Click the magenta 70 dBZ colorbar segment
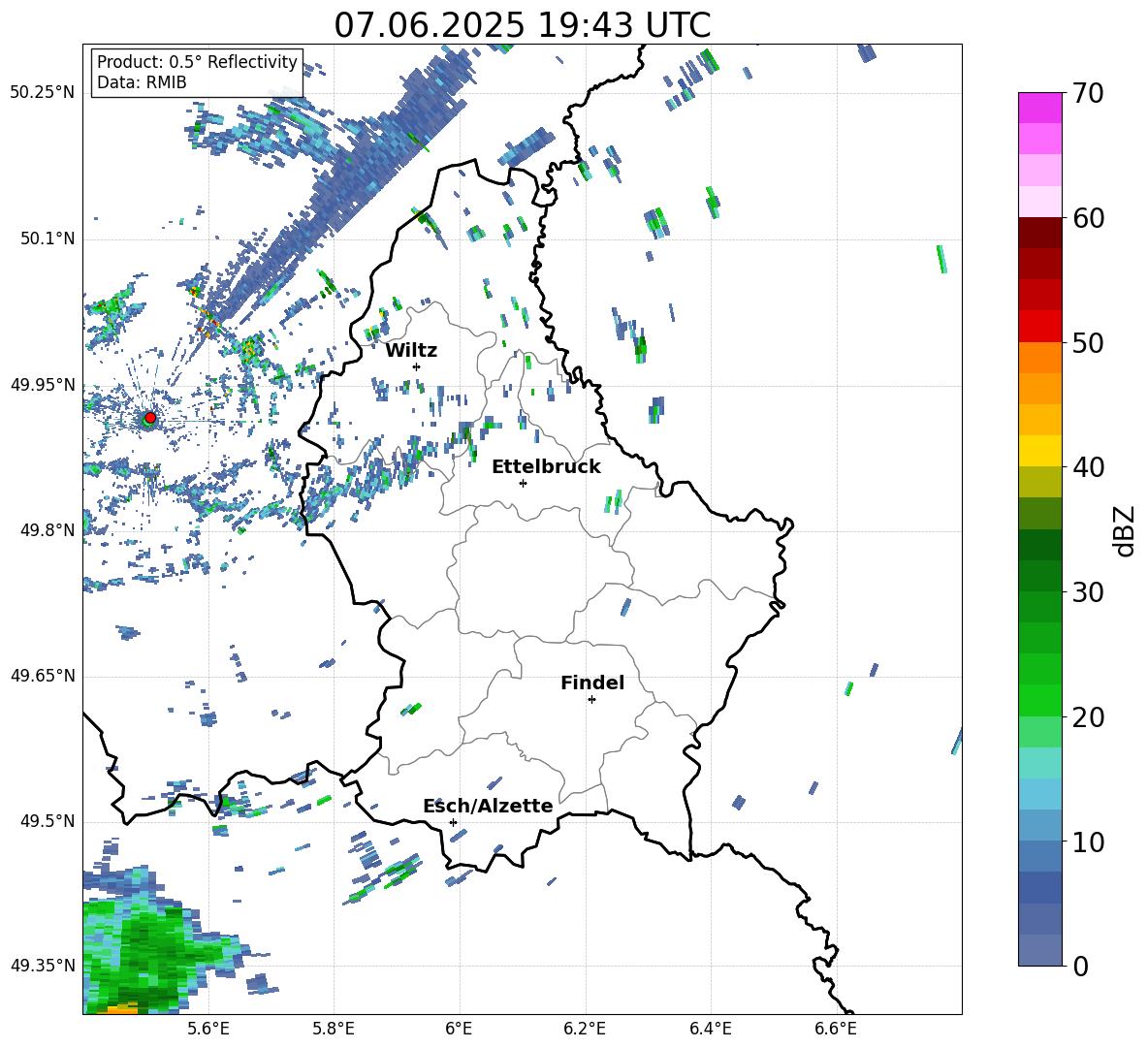Image resolution: width=1148 pixels, height=1048 pixels. 1039,108
